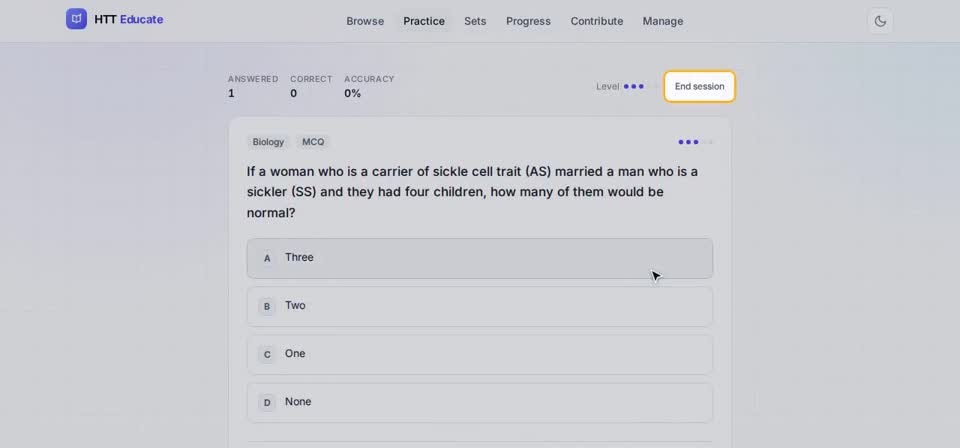Click the Biology subject tag
Image resolution: width=960 pixels, height=448 pixels.
268,142
